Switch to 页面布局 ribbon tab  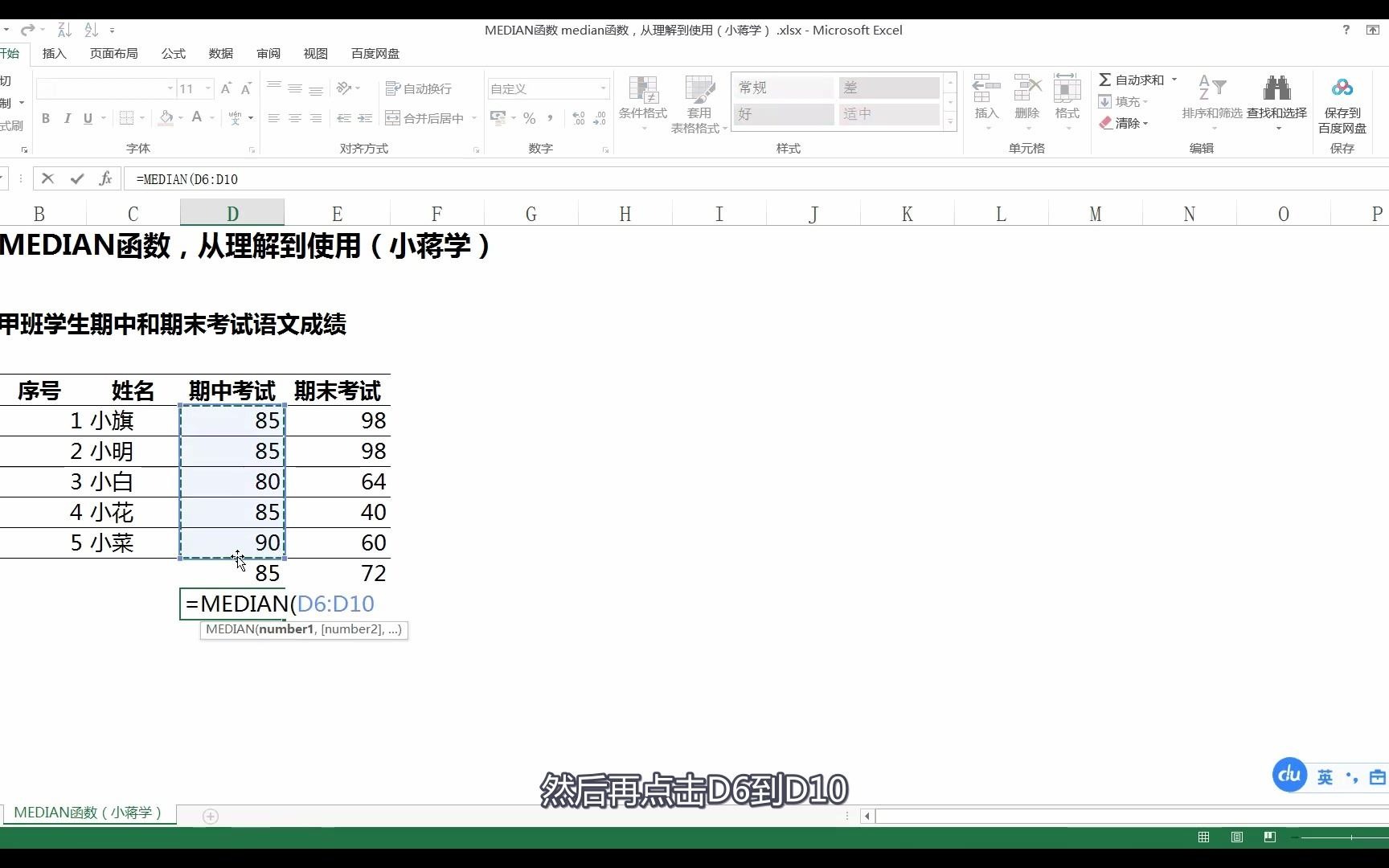coord(113,53)
